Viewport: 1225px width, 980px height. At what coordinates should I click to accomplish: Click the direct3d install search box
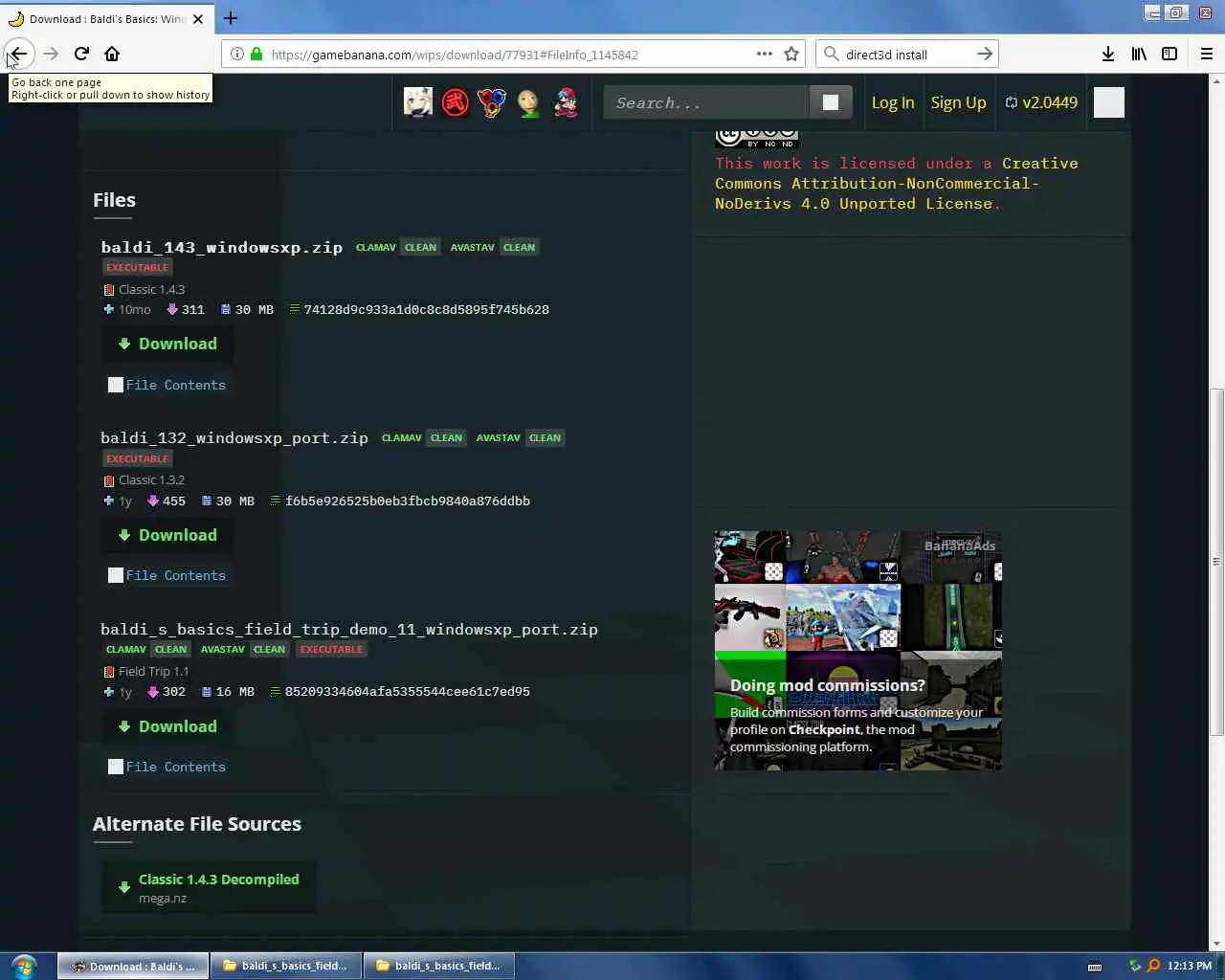tap(905, 55)
